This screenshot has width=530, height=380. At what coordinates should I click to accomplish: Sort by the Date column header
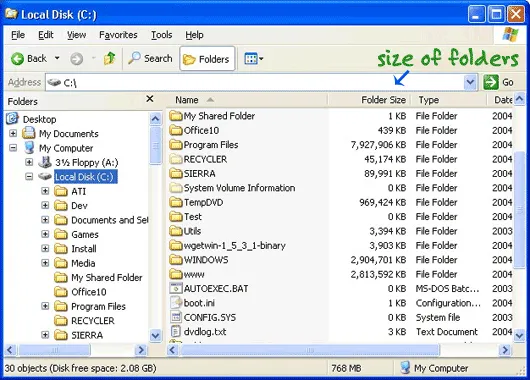(500, 100)
